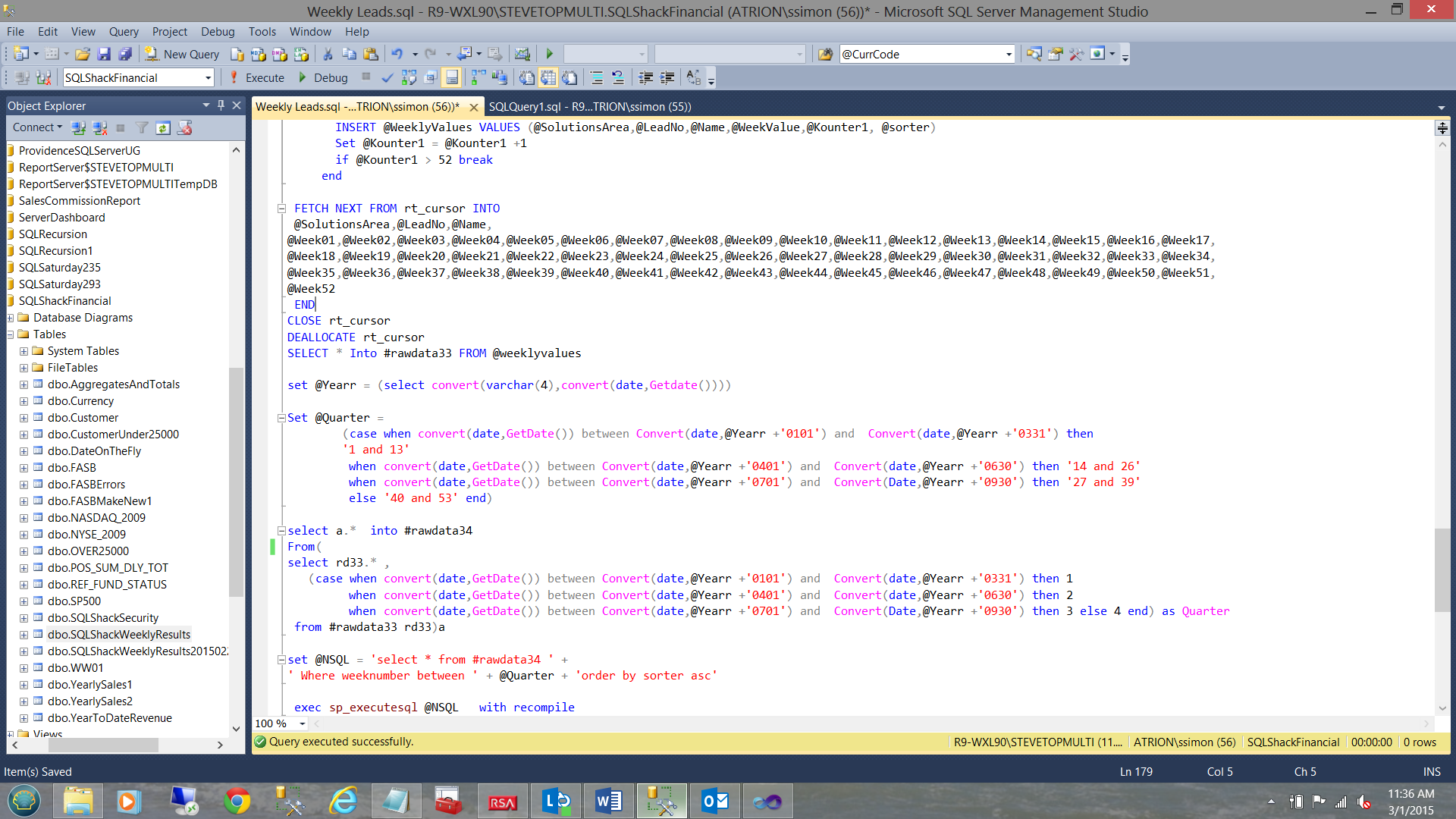Click the Execute button
This screenshot has height=819, width=1456.
click(257, 77)
